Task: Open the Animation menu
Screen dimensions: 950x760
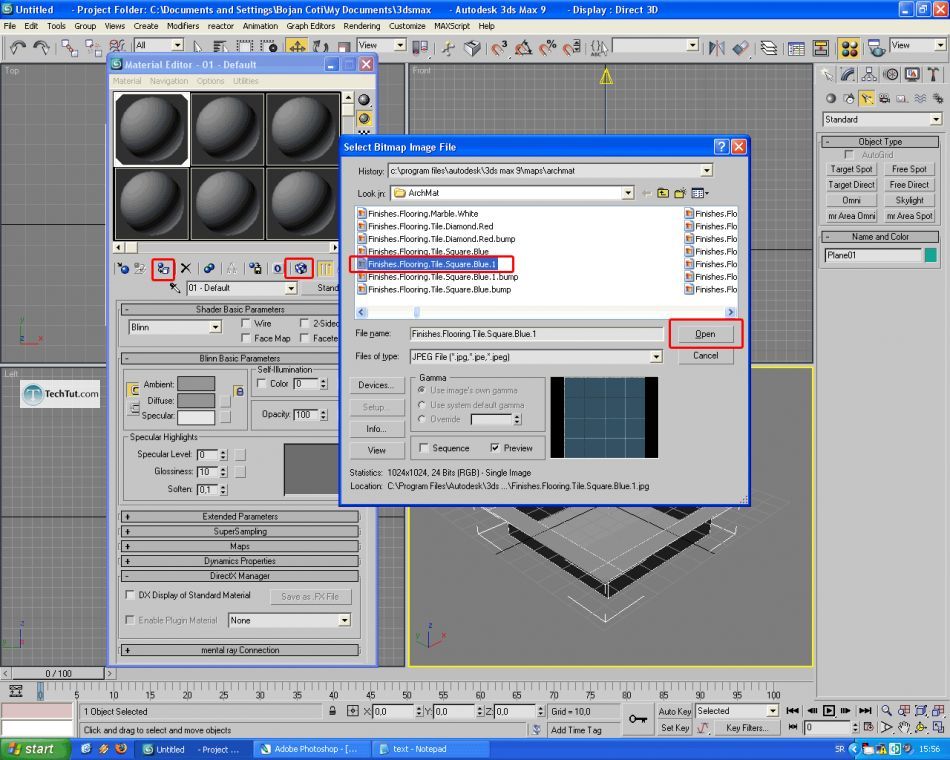Action: [260, 26]
